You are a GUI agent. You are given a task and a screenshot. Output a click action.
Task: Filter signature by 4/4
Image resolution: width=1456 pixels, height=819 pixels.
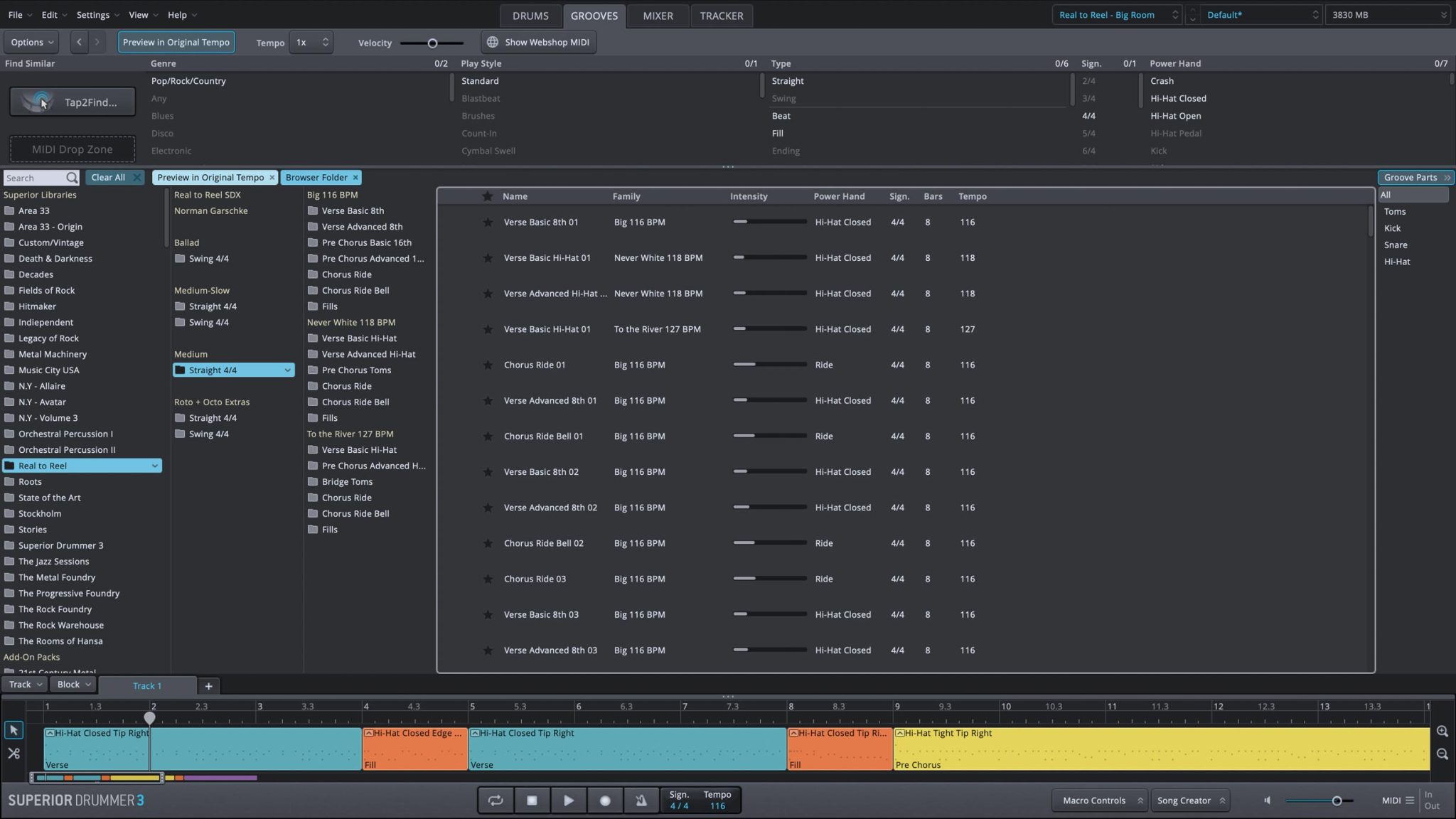point(1088,116)
